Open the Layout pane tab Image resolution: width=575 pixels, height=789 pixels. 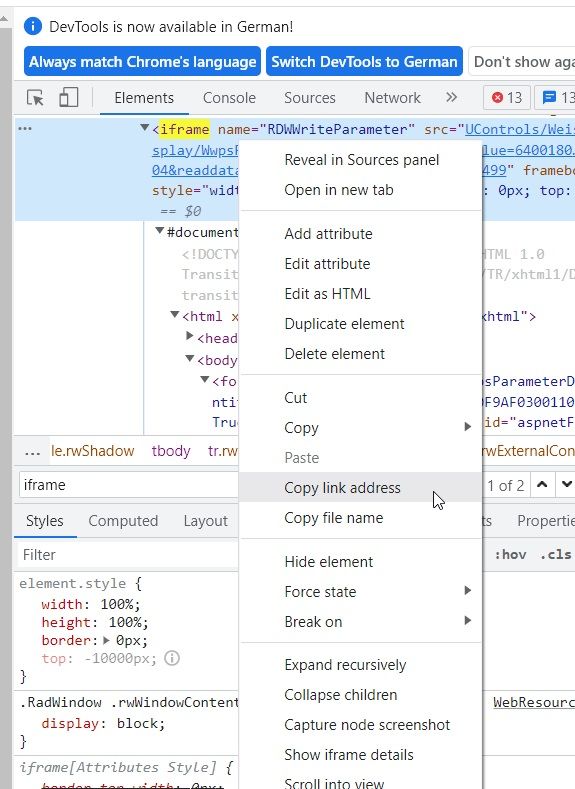coord(205,521)
